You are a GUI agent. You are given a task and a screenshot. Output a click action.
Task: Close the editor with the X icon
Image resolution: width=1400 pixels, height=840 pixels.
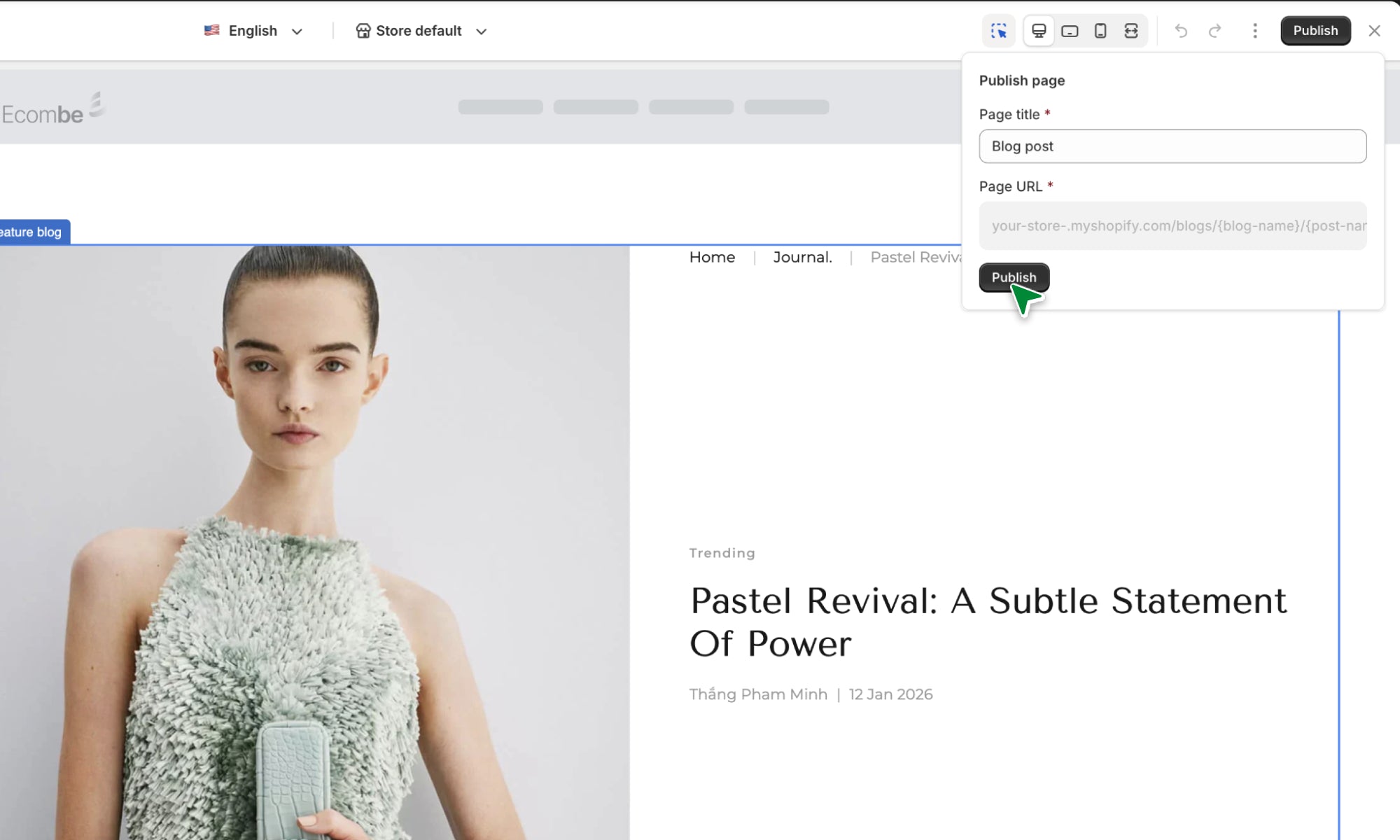1374,31
